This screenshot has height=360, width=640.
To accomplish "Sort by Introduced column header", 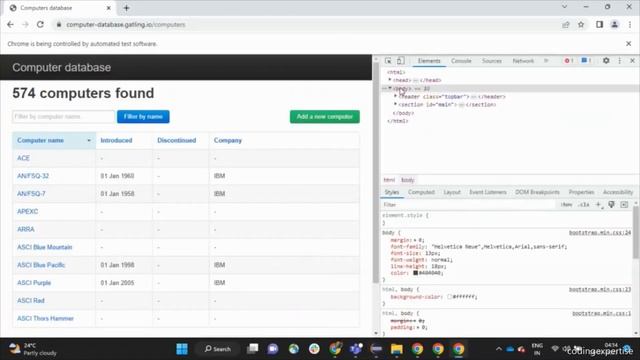I will click(116, 140).
